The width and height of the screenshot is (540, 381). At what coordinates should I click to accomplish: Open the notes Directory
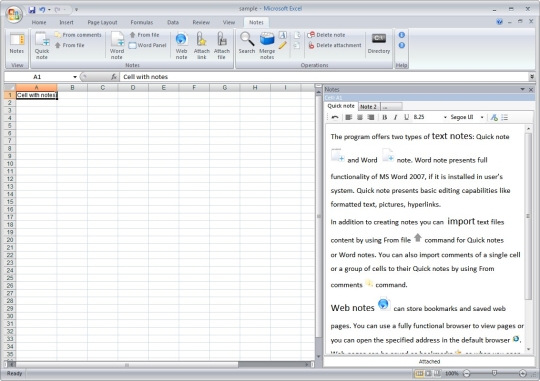[x=378, y=43]
